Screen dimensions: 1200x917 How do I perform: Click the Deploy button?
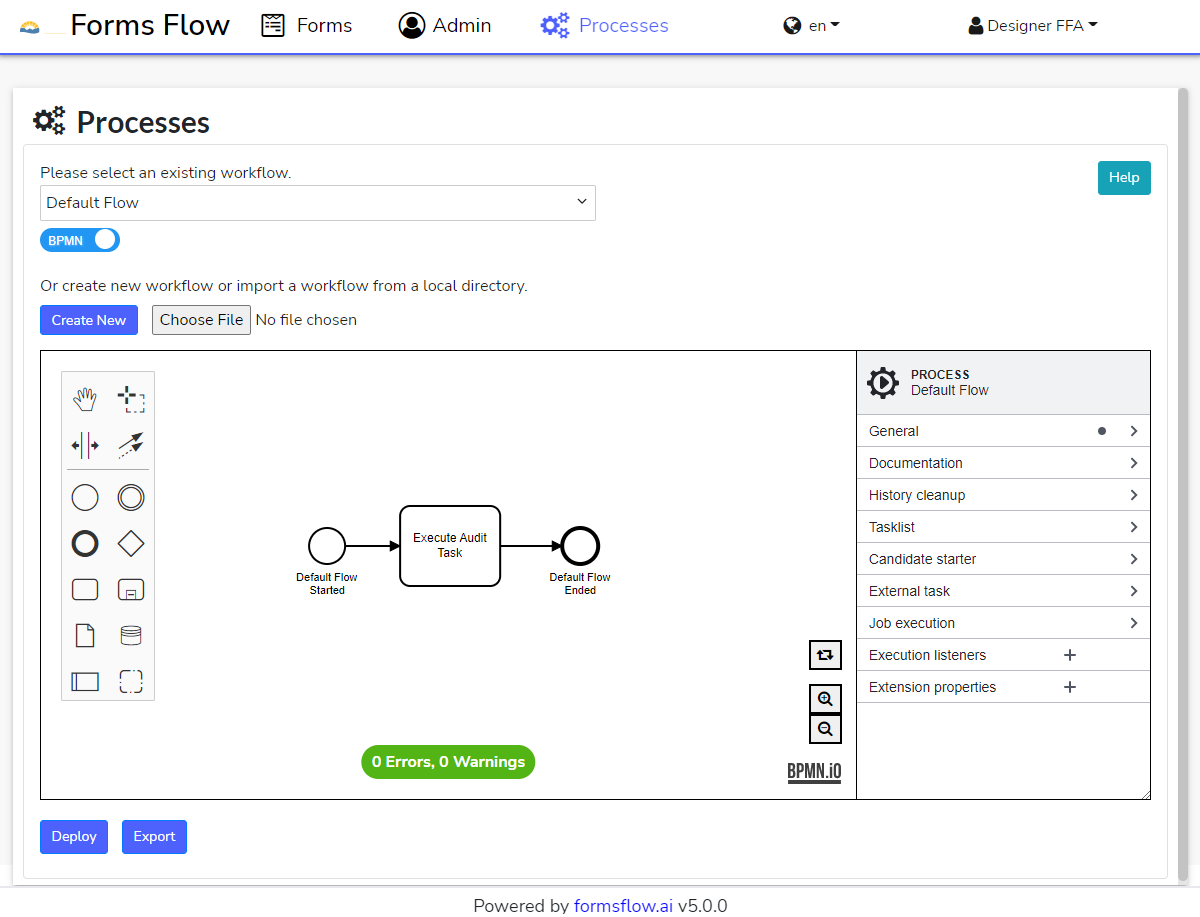(x=74, y=837)
